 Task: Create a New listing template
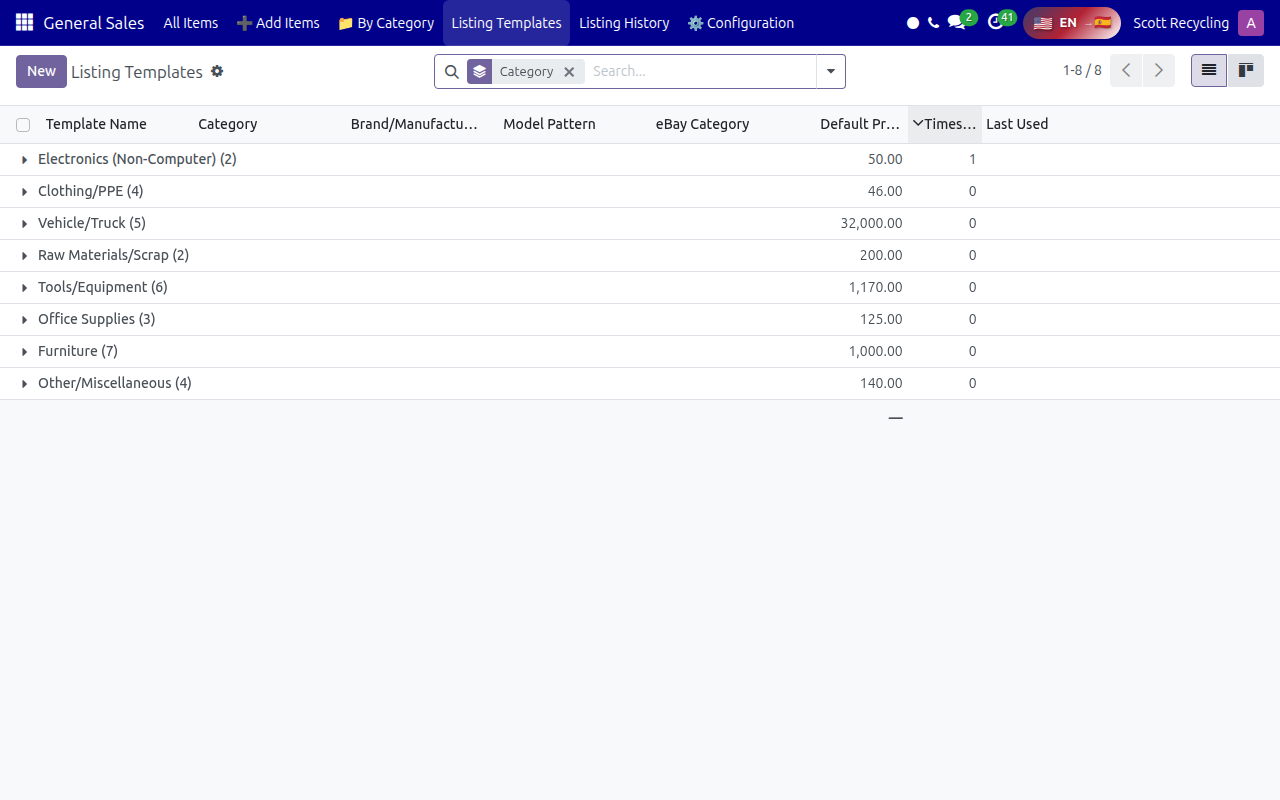point(41,71)
